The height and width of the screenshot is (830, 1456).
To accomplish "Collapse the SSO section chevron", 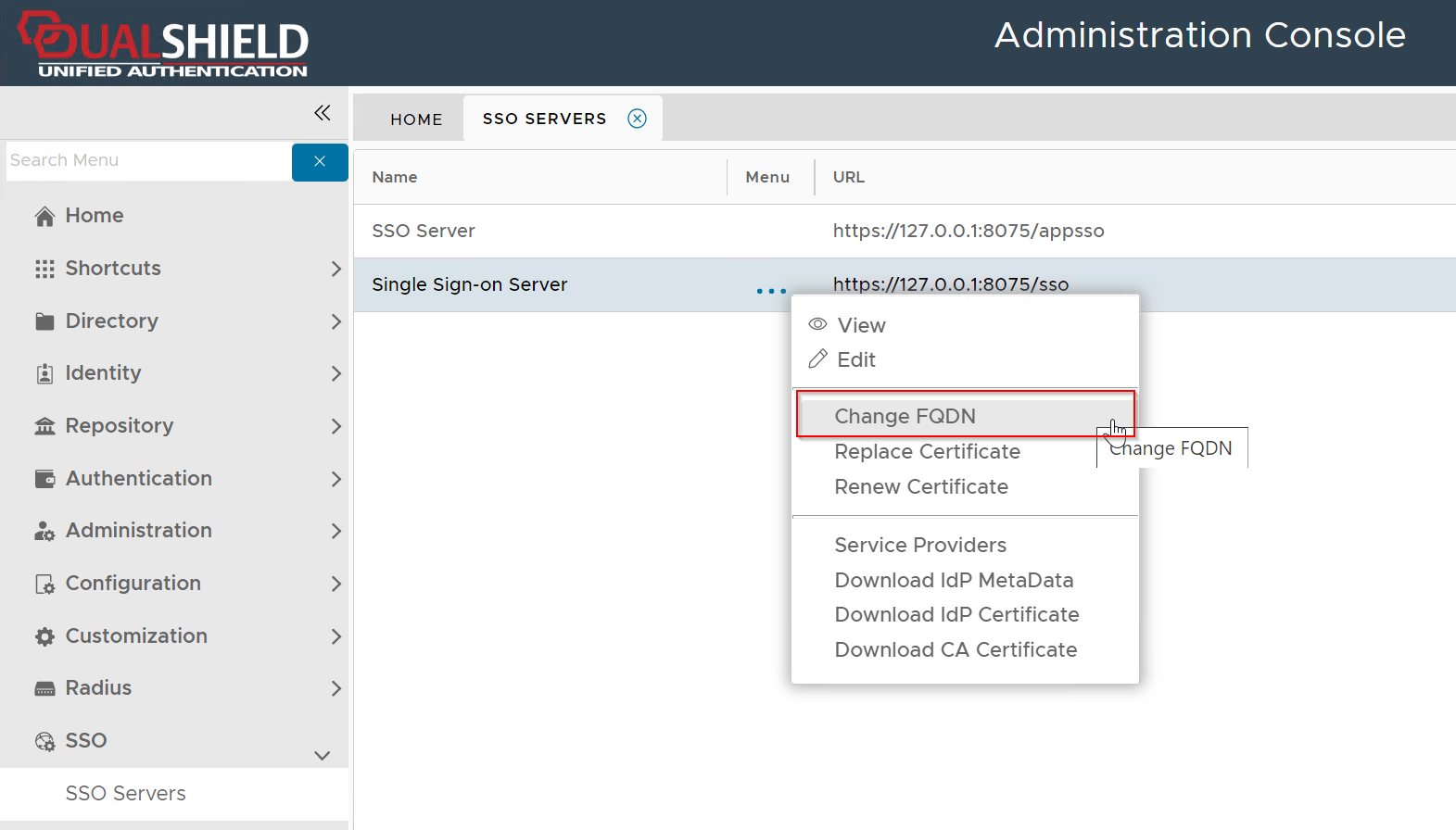I will point(323,755).
